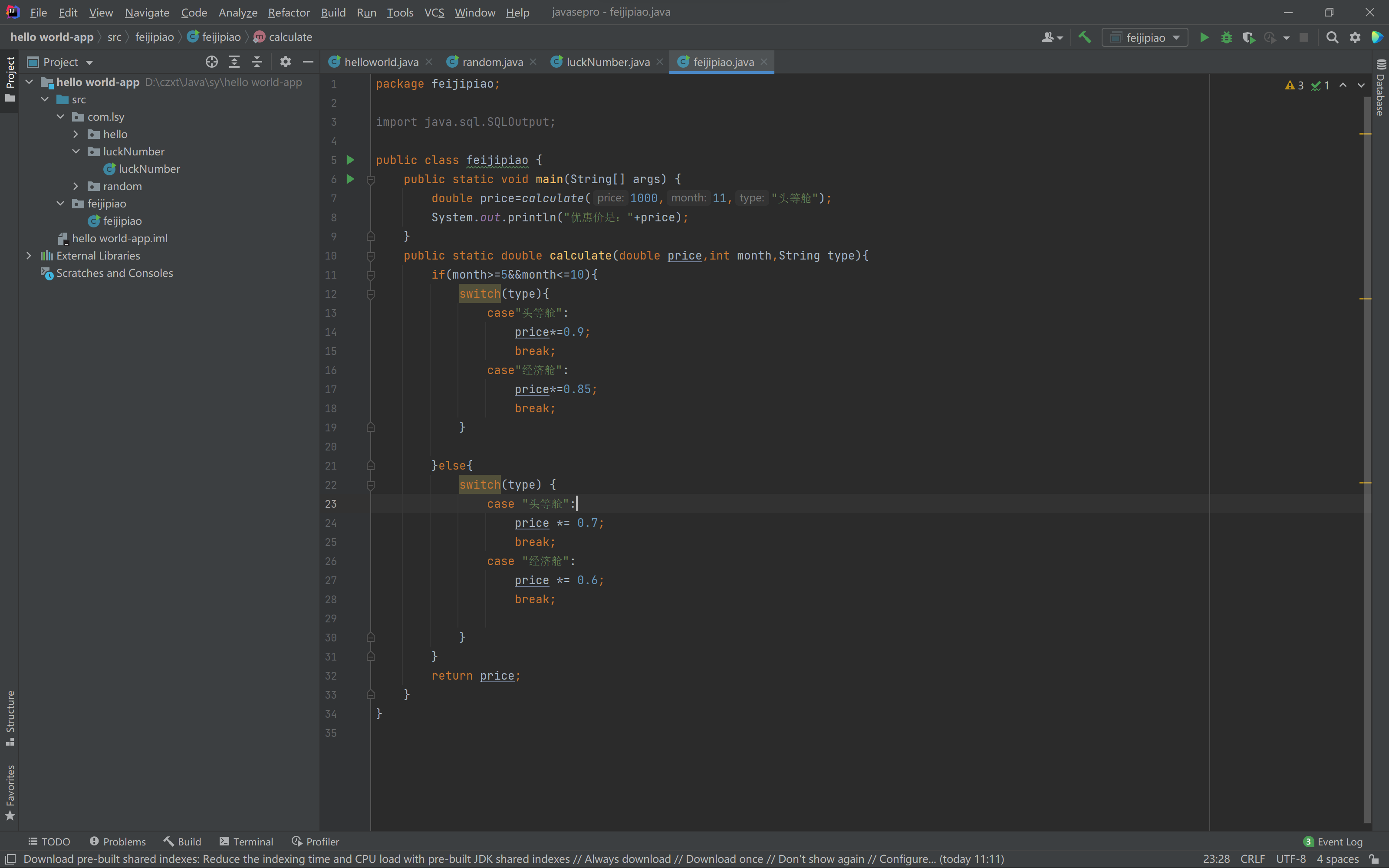
Task: Toggle the Favorites tool window
Action: pos(10,792)
